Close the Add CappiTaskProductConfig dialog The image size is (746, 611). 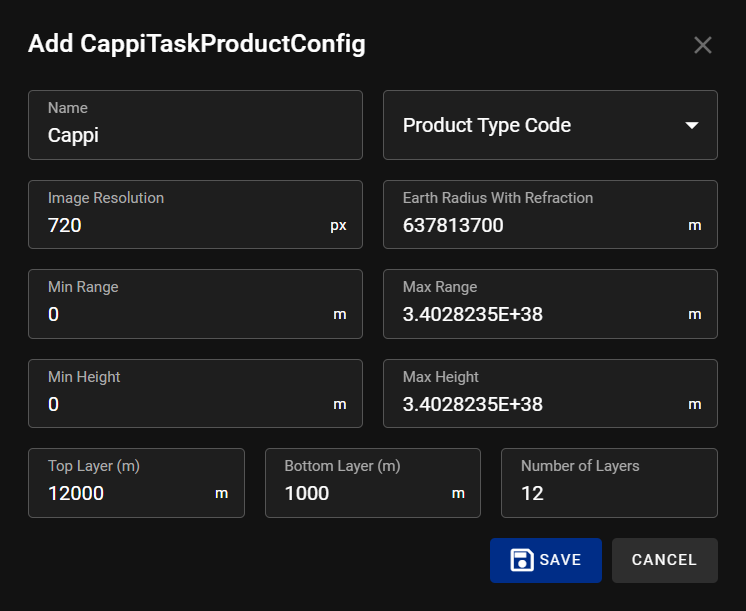pos(703,45)
